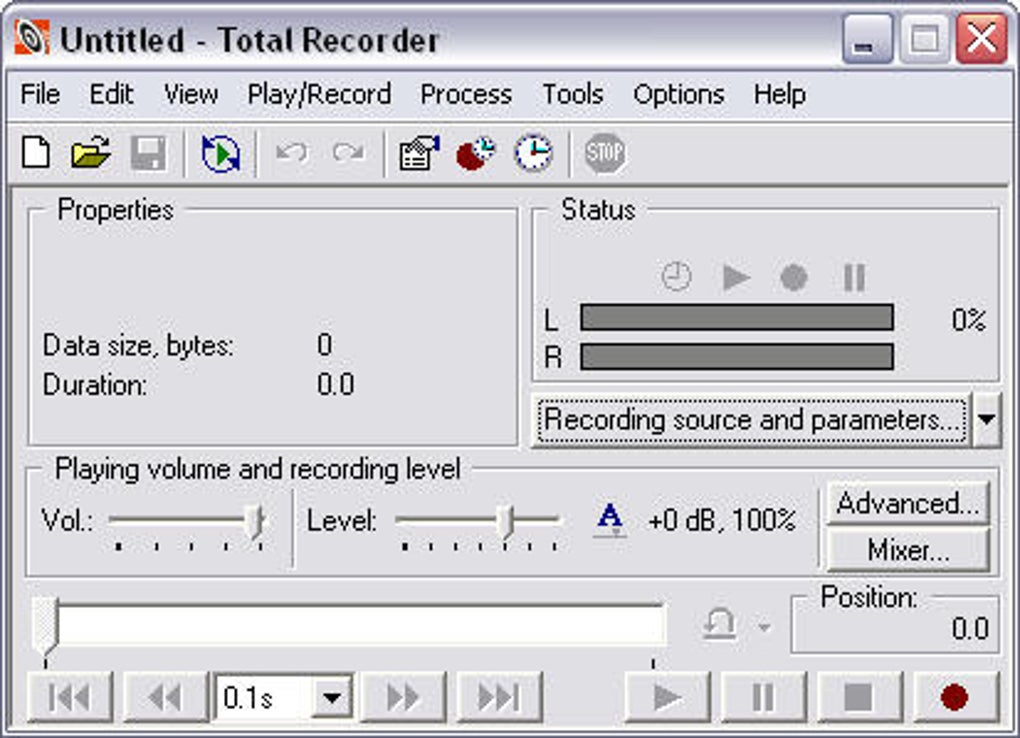The width and height of the screenshot is (1020, 738).
Task: Click the automatic level A icon
Action: point(610,520)
